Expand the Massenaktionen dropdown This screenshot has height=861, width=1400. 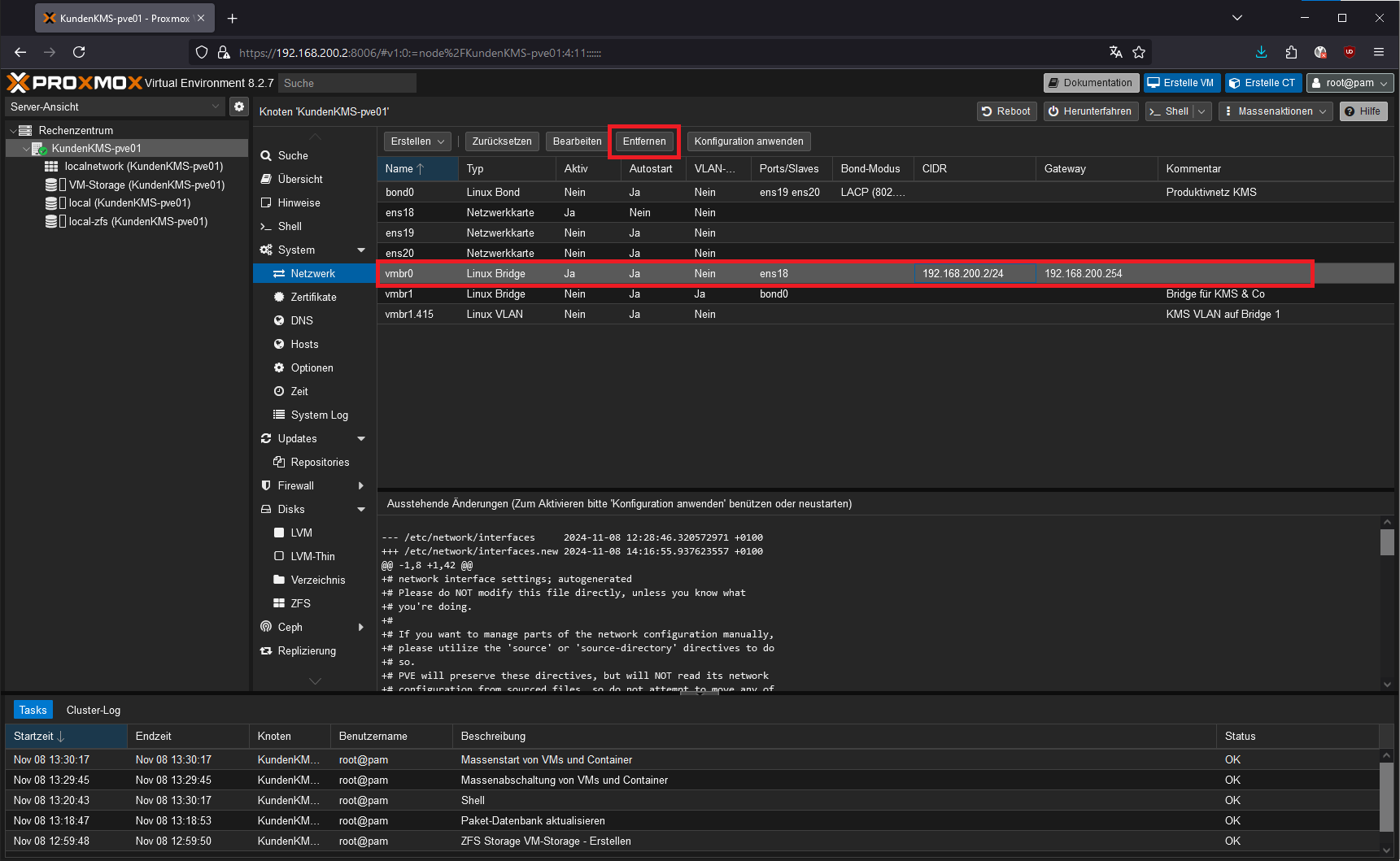pos(1275,111)
